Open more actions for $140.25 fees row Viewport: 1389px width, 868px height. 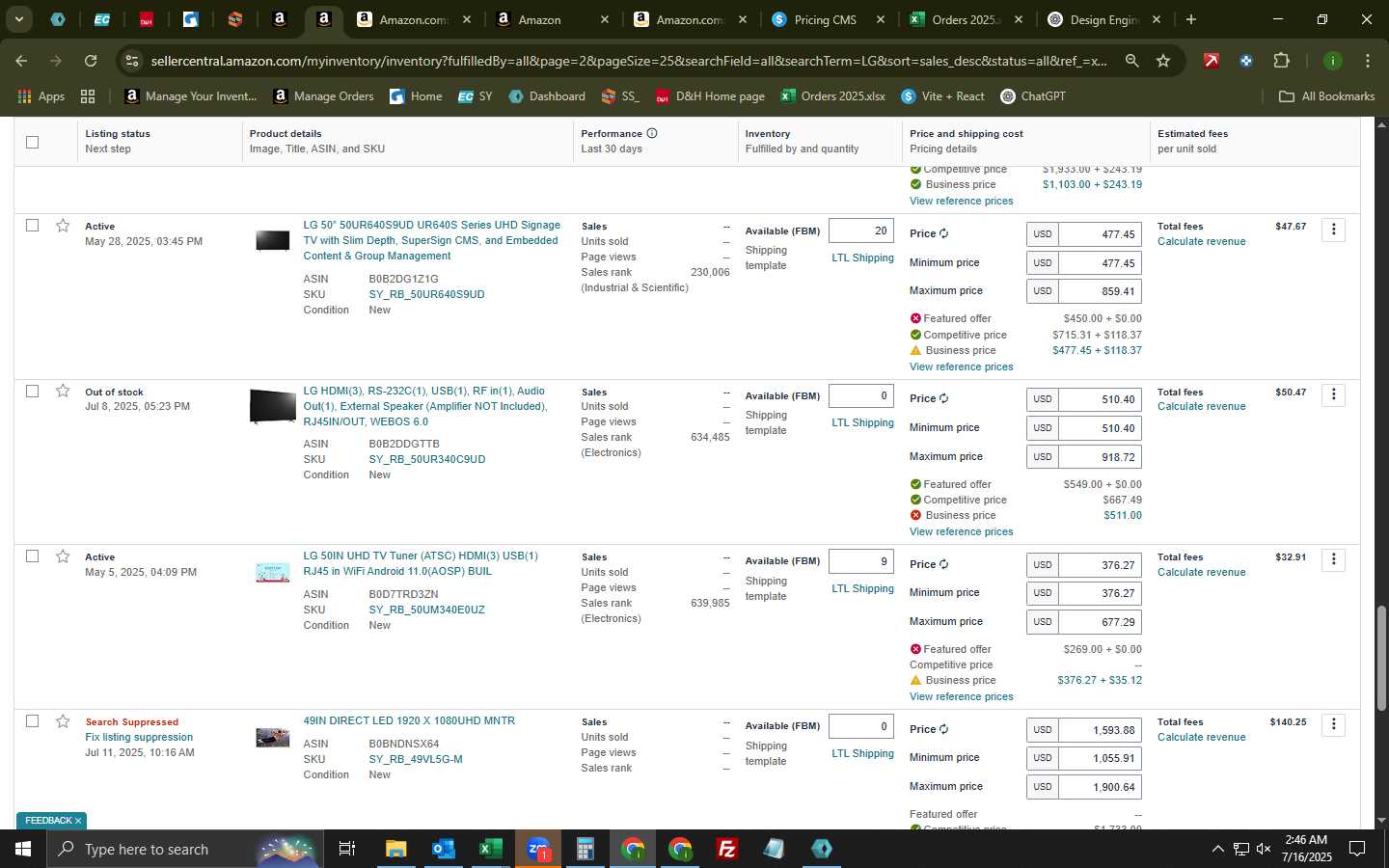(x=1333, y=724)
